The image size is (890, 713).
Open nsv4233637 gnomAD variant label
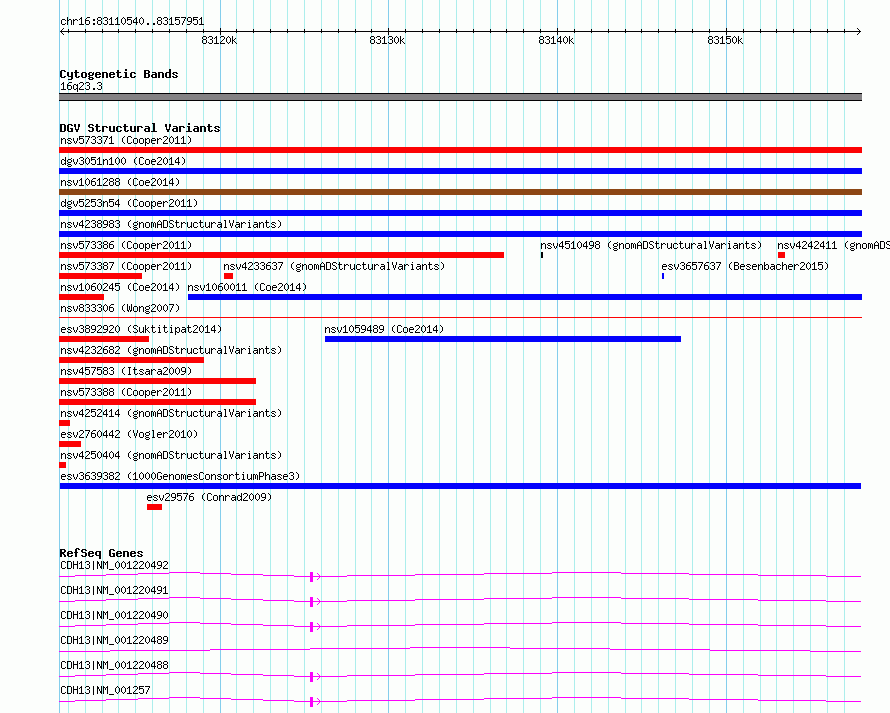pyautogui.click(x=334, y=266)
